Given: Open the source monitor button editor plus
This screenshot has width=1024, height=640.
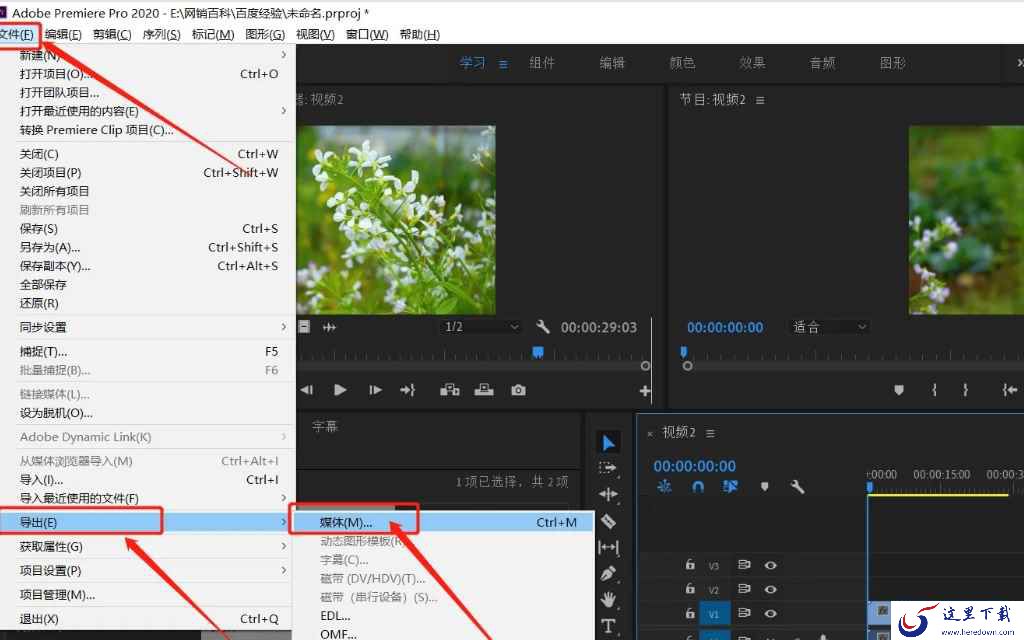Looking at the screenshot, I should tap(645, 391).
